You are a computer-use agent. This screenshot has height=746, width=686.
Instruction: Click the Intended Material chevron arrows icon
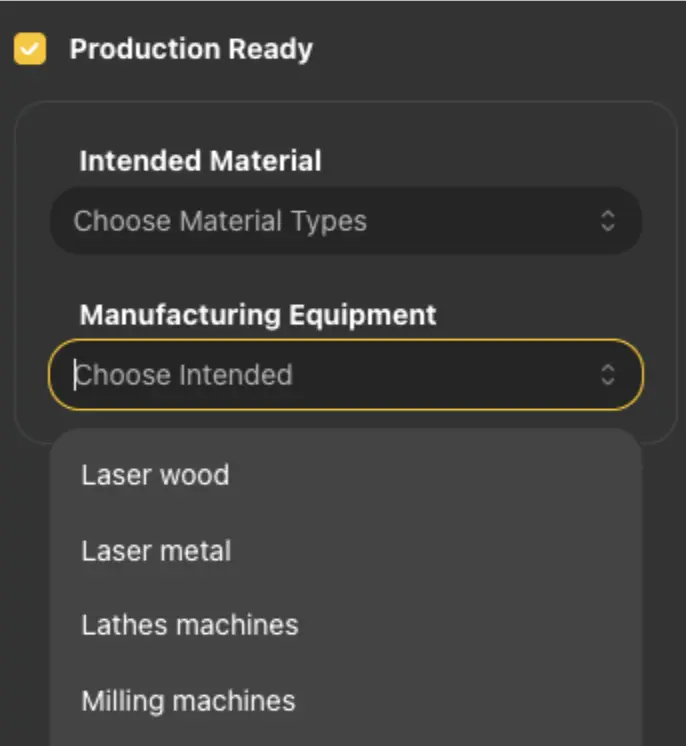[608, 221]
